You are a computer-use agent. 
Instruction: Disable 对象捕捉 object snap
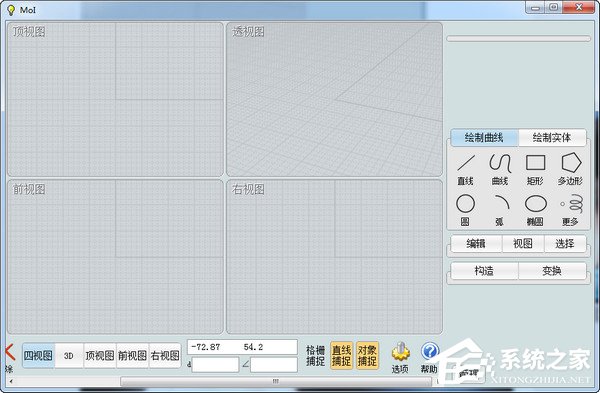367,355
